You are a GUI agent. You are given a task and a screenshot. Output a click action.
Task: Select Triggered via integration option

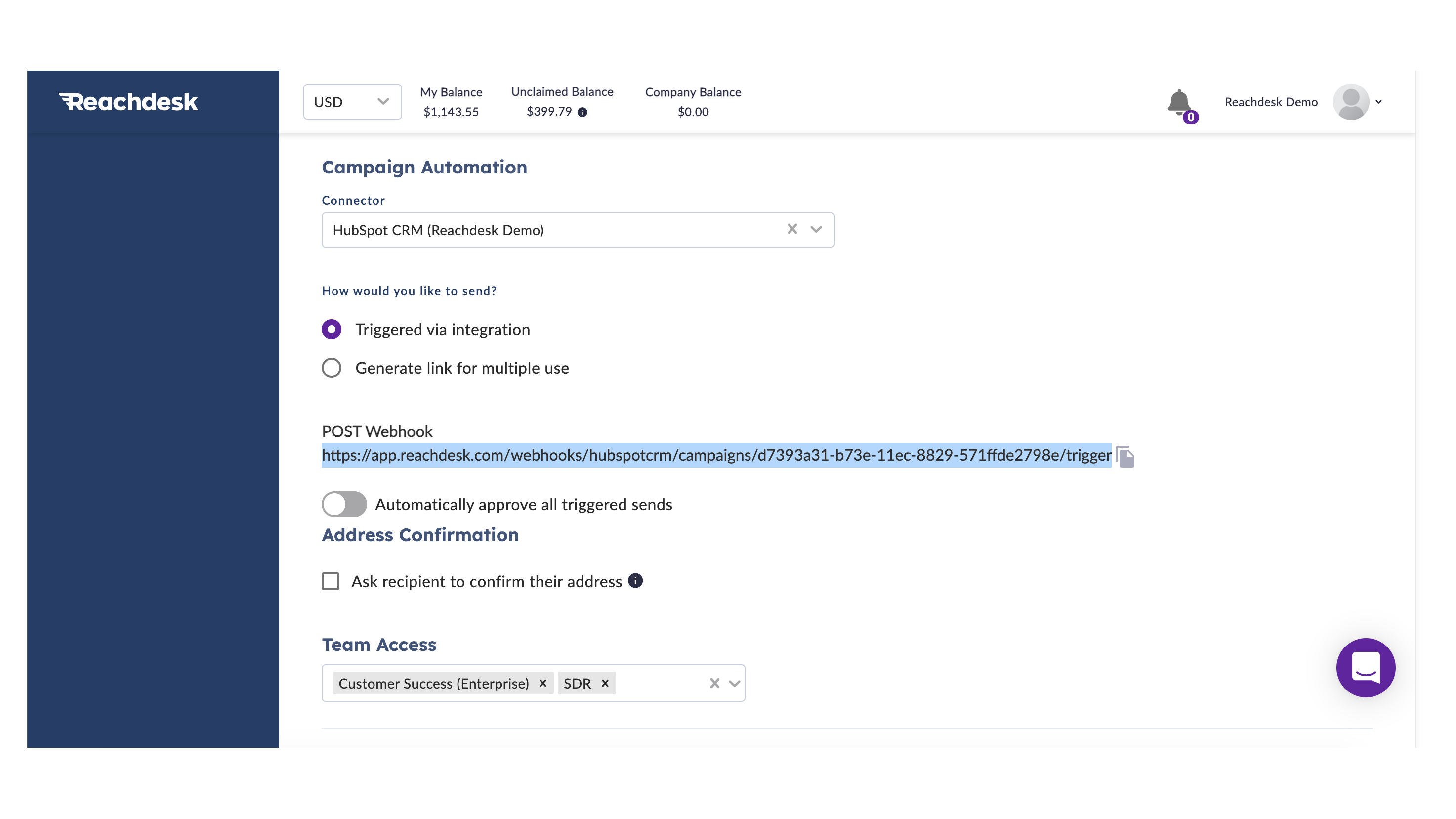pos(331,329)
